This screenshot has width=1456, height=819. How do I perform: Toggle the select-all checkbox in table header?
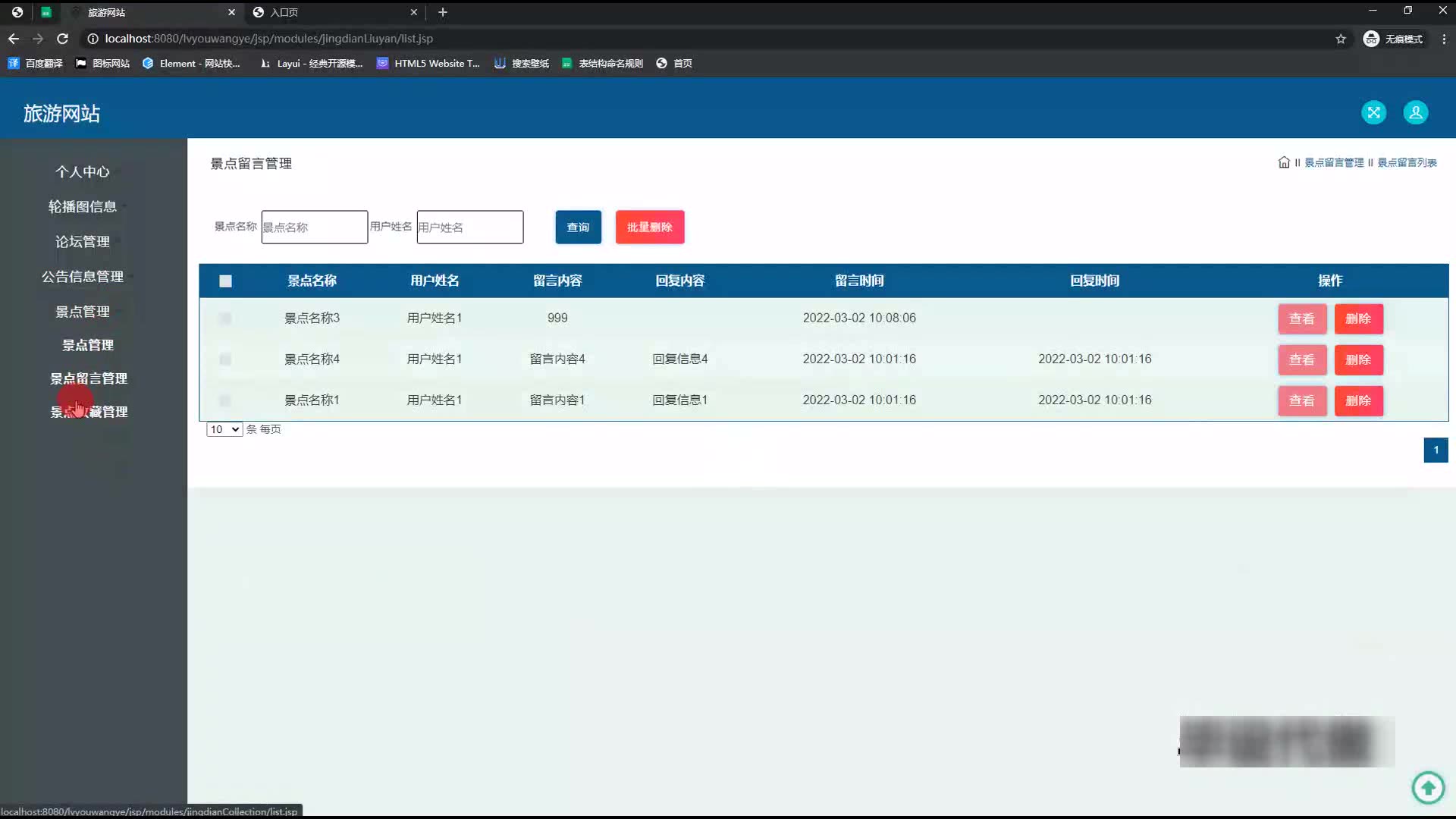(x=225, y=281)
